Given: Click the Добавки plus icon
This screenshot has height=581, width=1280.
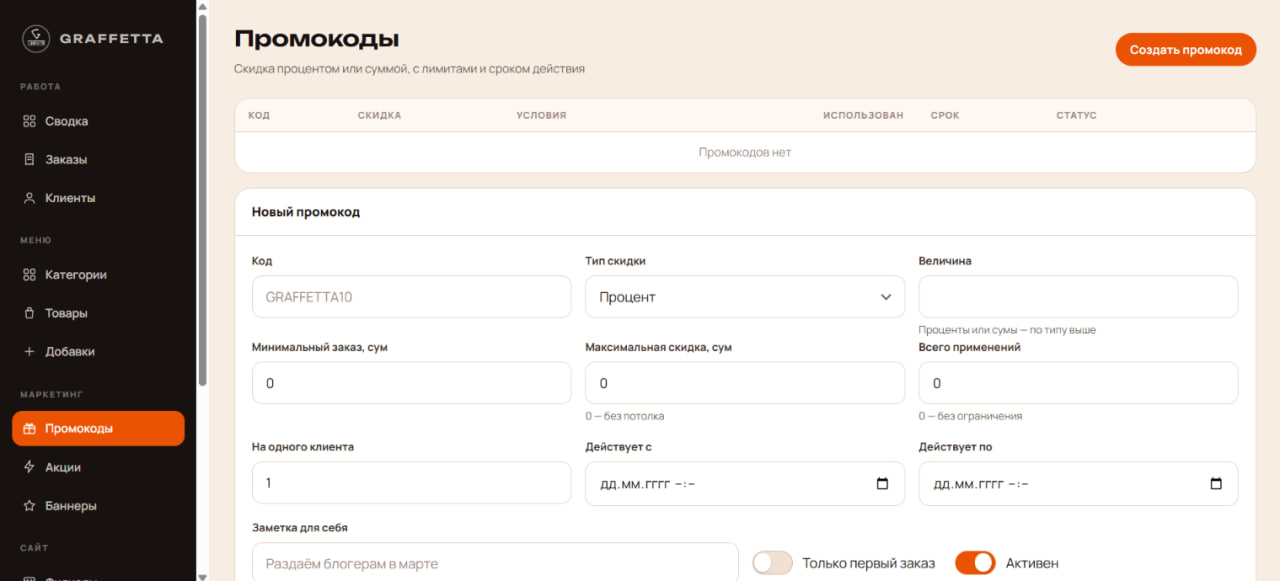Looking at the screenshot, I should click(29, 352).
